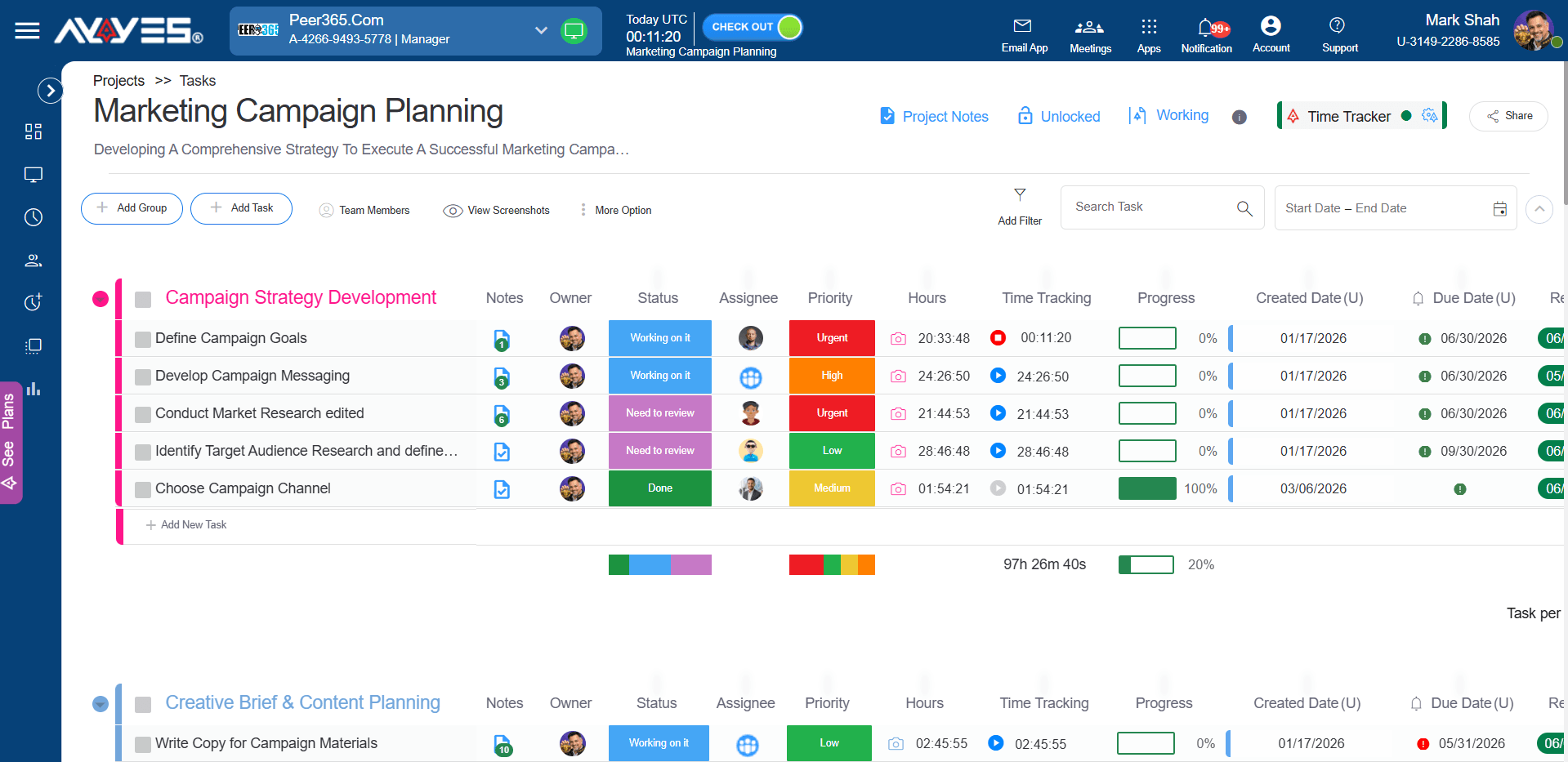Go to Tasks breadcrumb
Image resolution: width=1568 pixels, height=762 pixels.
197,81
